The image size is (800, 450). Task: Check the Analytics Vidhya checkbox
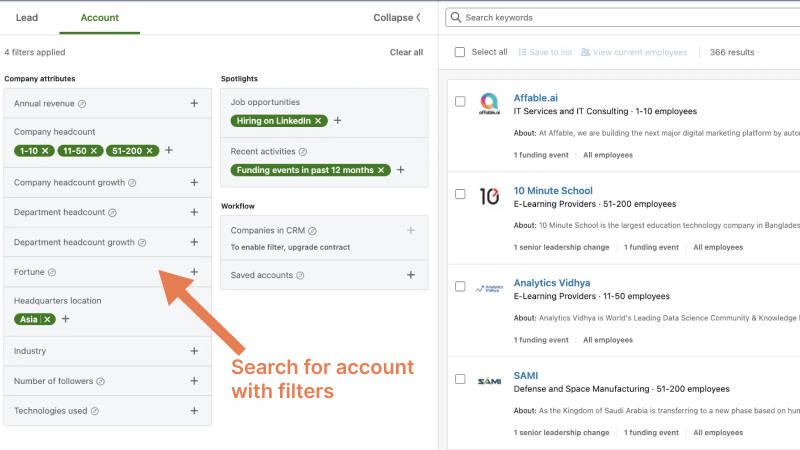coord(460,286)
